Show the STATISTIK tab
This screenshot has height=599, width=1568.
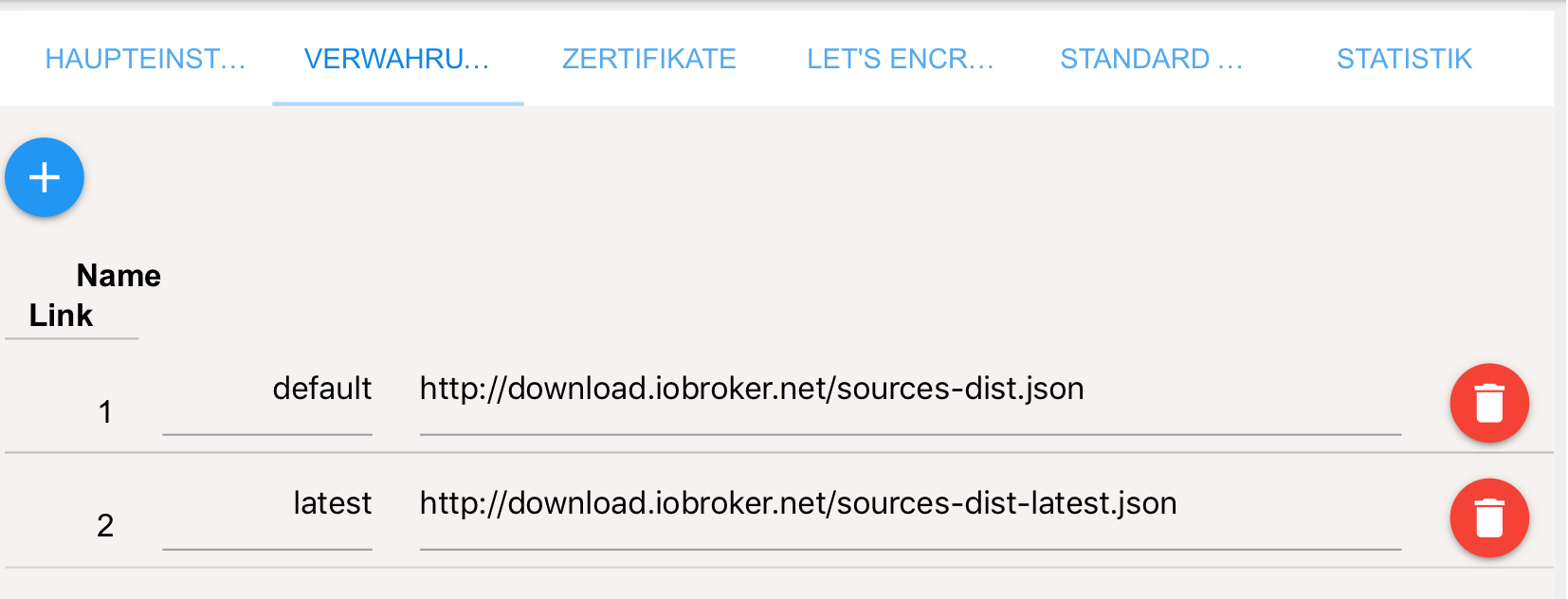[x=1404, y=59]
